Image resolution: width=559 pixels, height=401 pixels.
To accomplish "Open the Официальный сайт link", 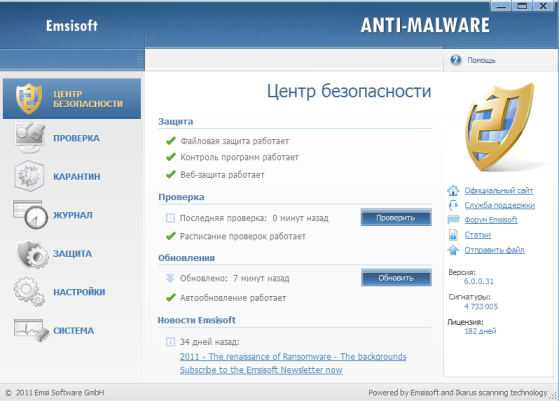I will [499, 191].
